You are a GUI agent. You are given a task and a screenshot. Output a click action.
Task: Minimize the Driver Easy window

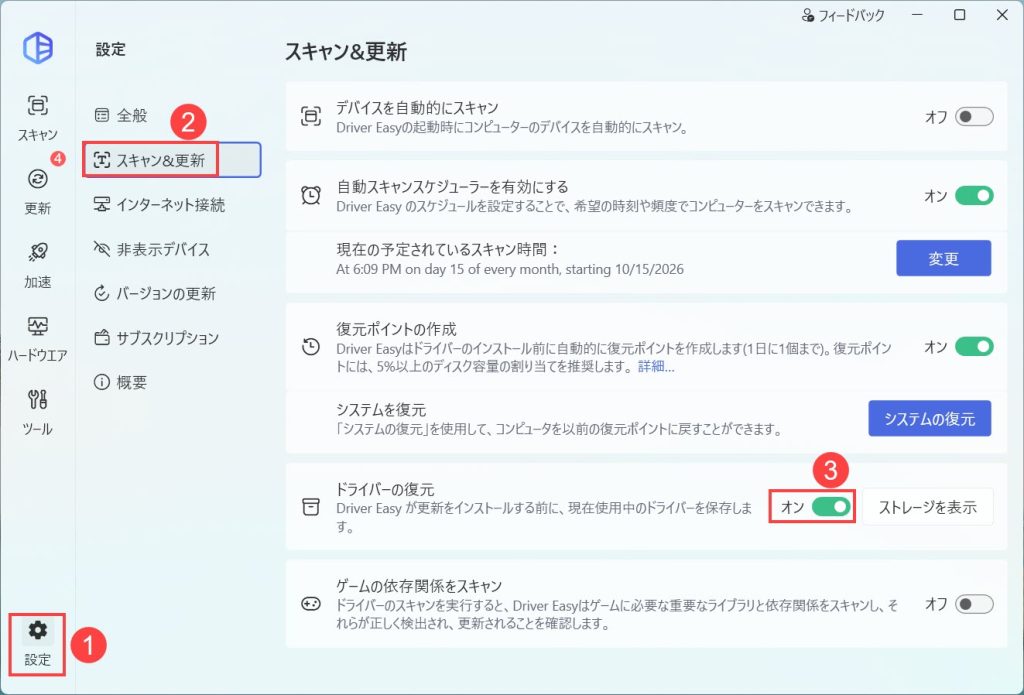pos(918,14)
